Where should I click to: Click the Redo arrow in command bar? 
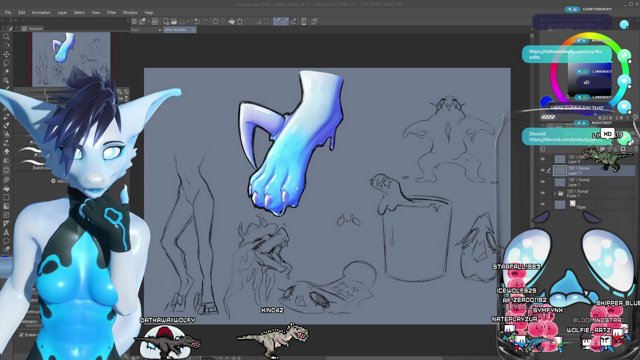point(206,22)
